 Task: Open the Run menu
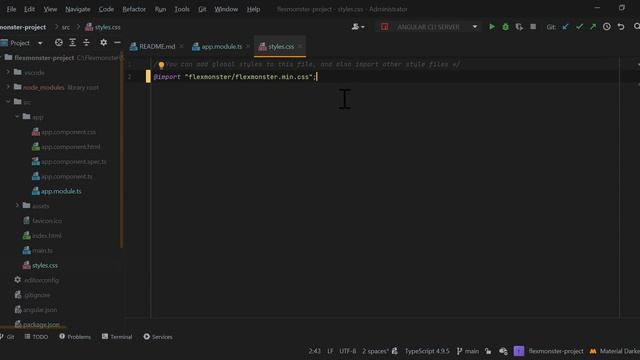pyautogui.click(x=160, y=9)
